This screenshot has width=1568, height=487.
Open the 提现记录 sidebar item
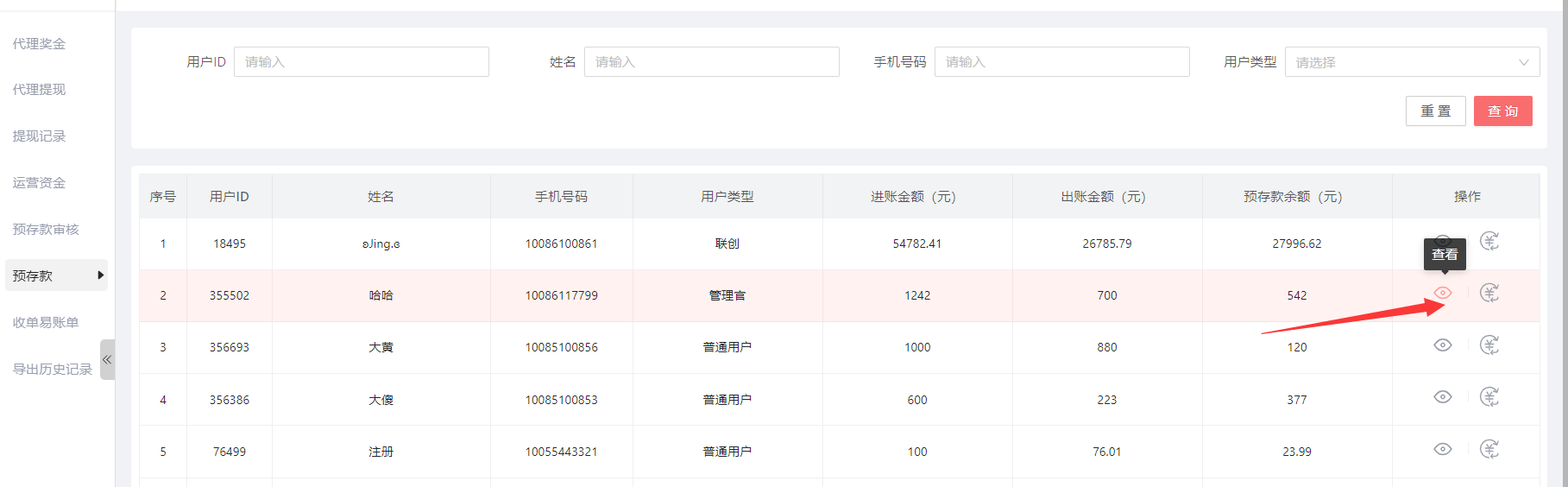(x=39, y=136)
